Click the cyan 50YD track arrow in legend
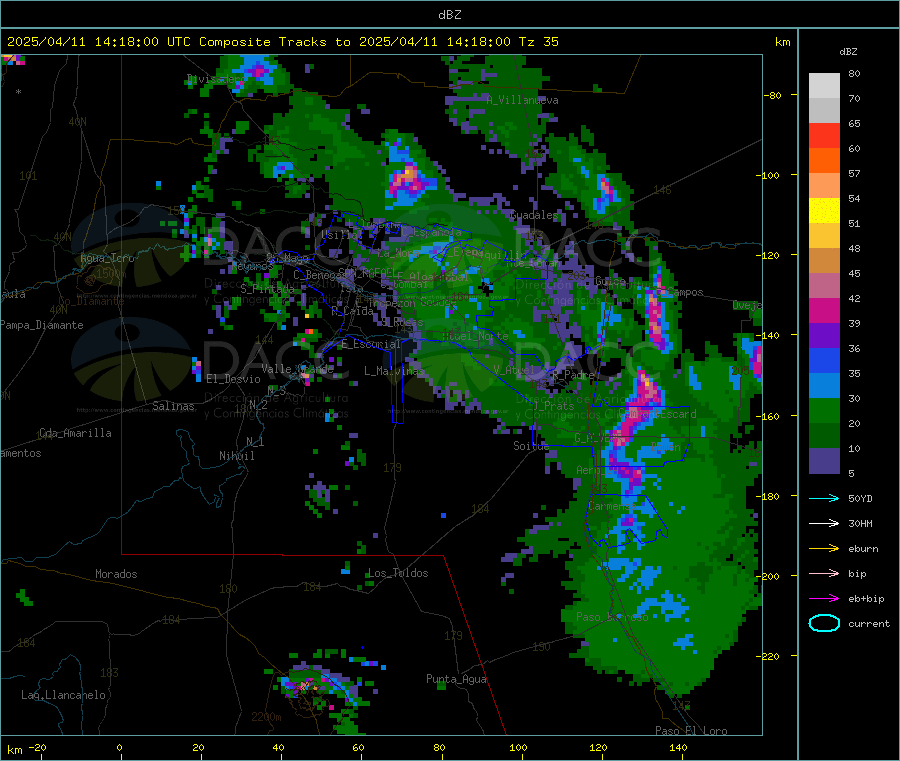The height and width of the screenshot is (761, 900). click(824, 498)
